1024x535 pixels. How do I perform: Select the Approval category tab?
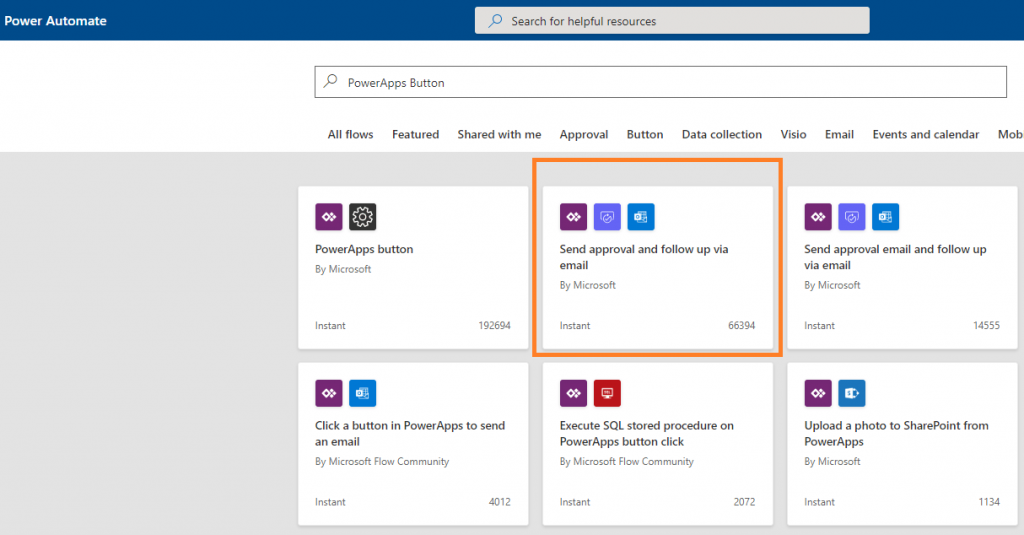584,135
